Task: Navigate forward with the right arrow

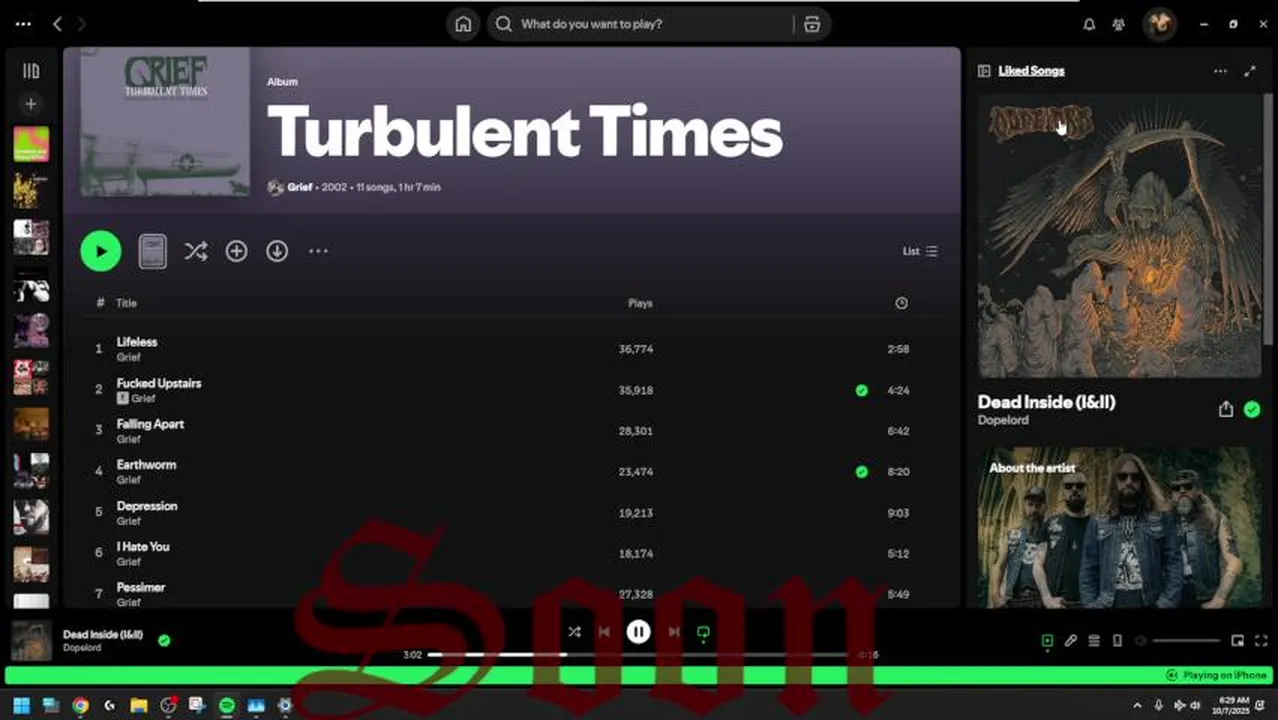Action: click(82, 24)
